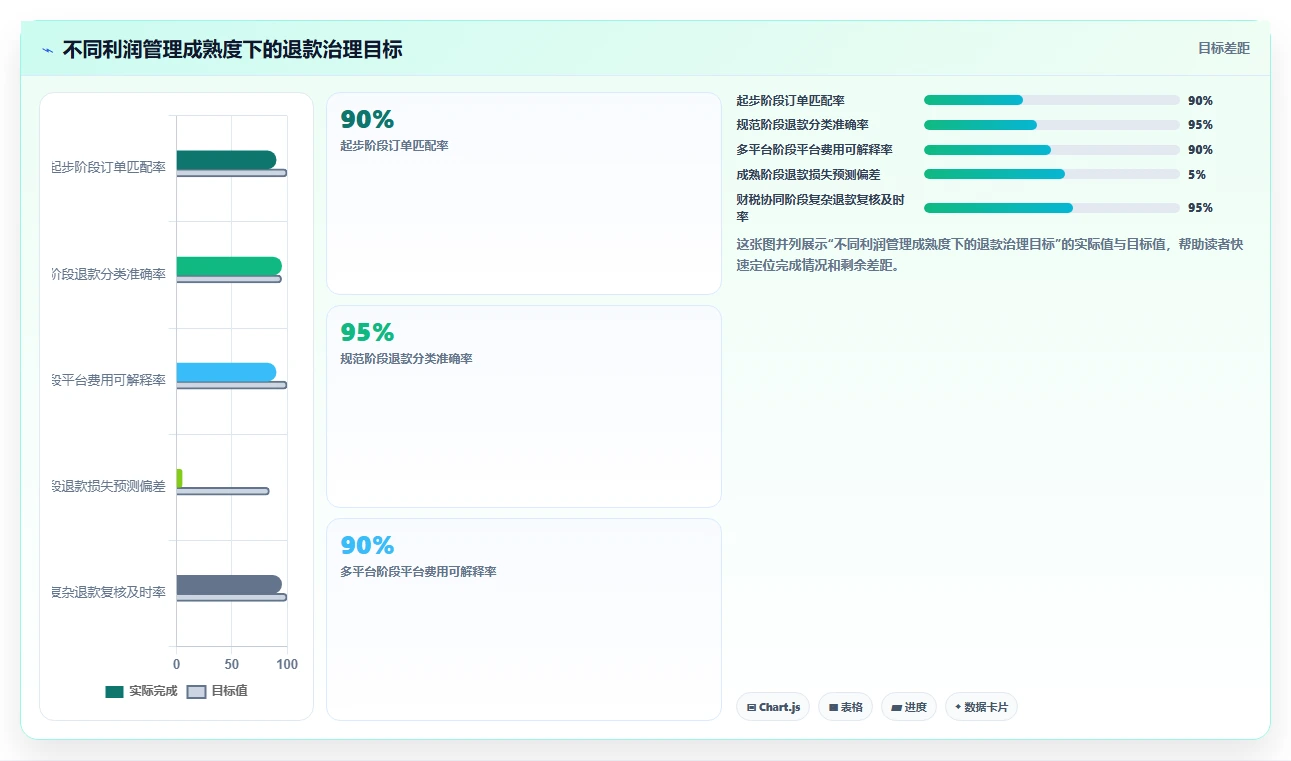
Task: Click the 目标差距 label in header
Action: point(1224,48)
